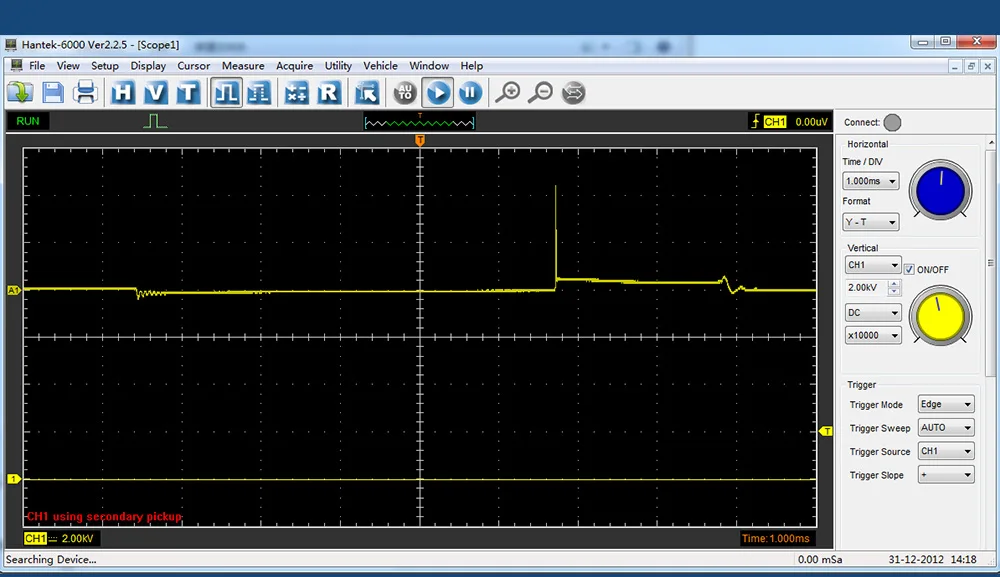This screenshot has height=577, width=1000.
Task: Open trigger settings with the T icon
Action: pyautogui.click(x=188, y=93)
